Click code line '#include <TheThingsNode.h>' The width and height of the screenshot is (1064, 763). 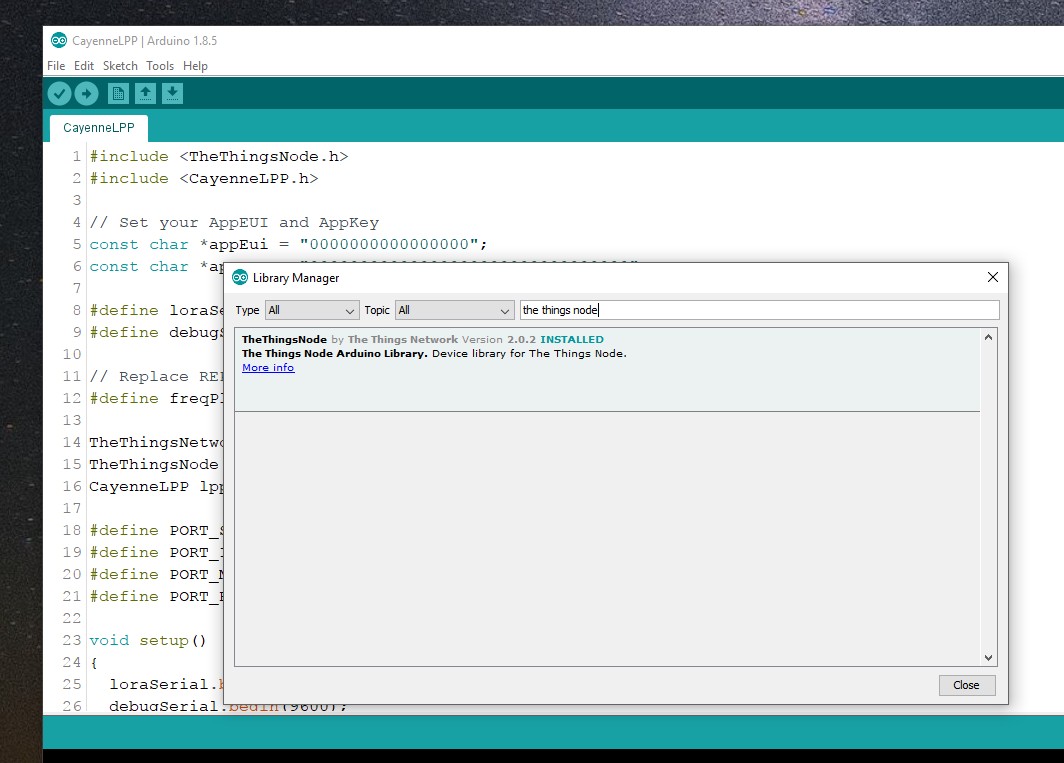219,157
